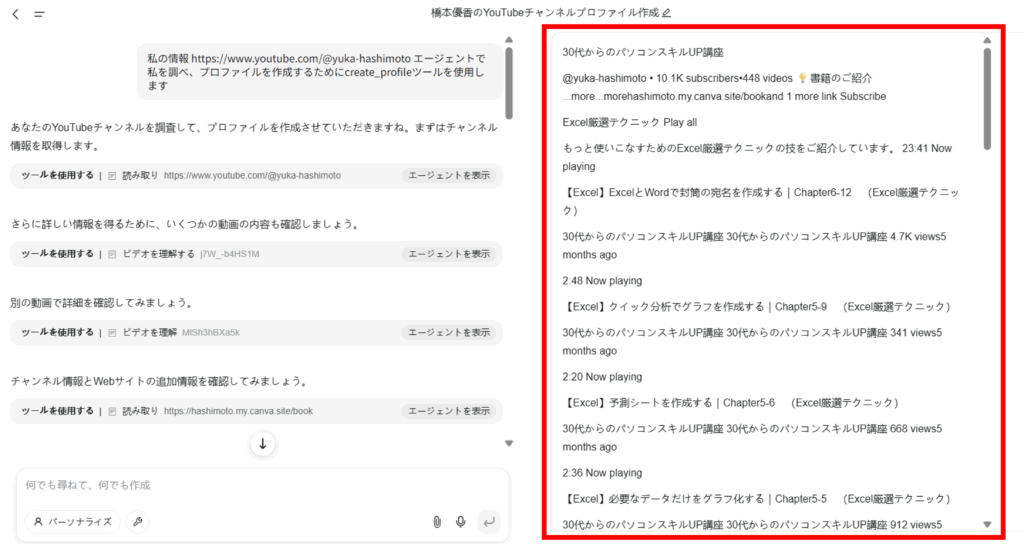
Task: Open the wrench tools icon in the composer
Action: coord(137,521)
